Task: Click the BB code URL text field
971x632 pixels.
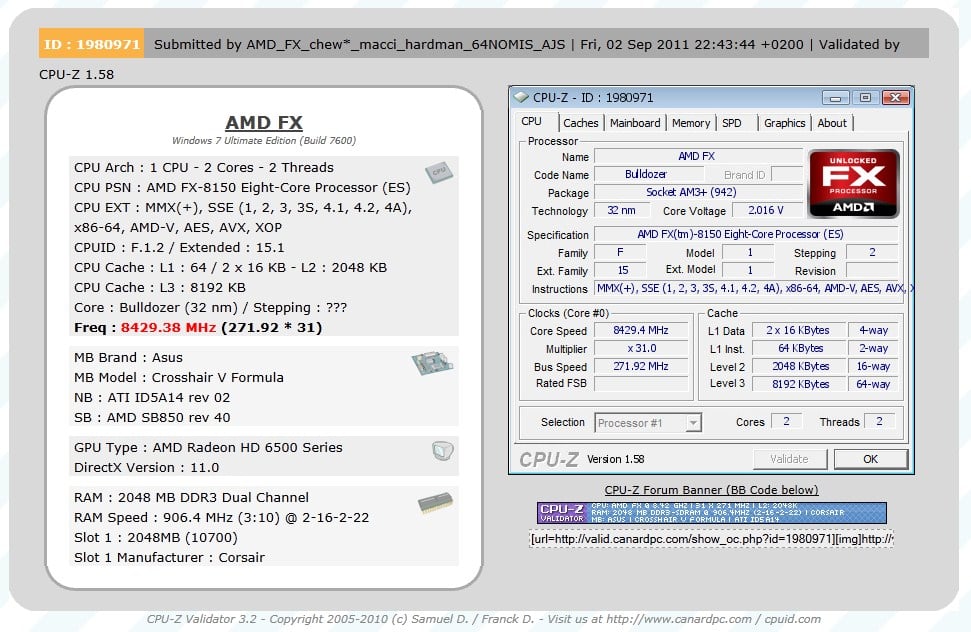Action: click(x=711, y=539)
